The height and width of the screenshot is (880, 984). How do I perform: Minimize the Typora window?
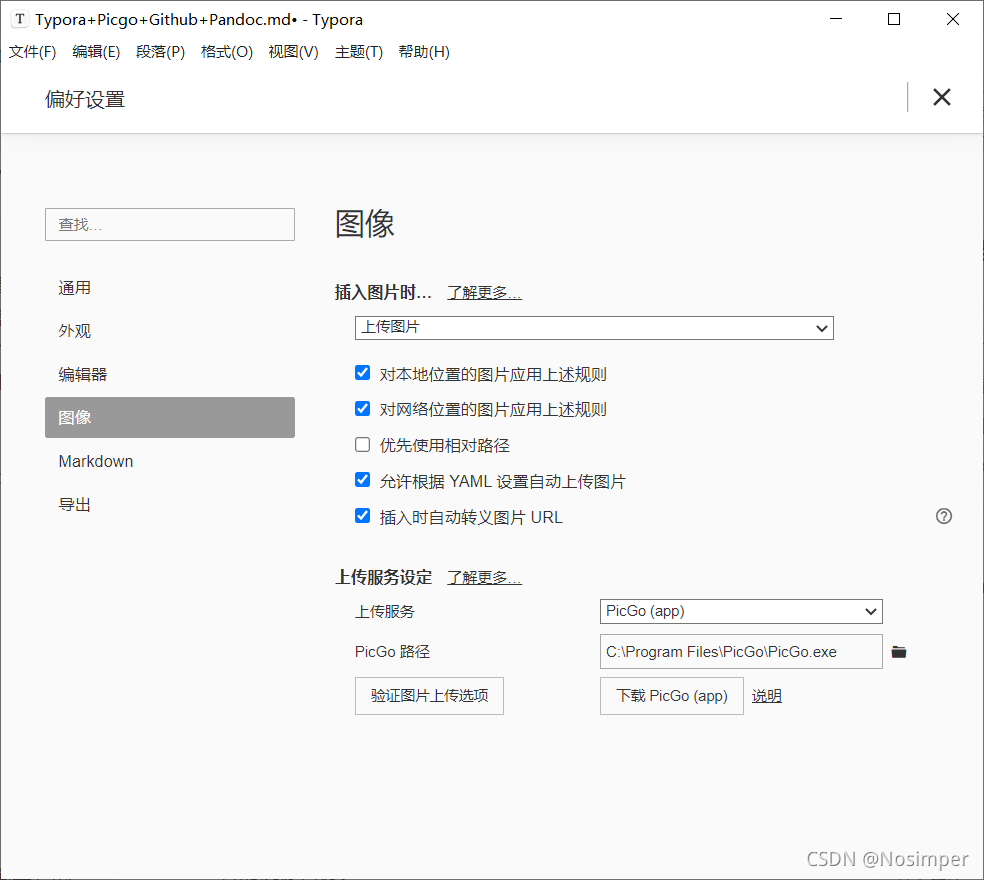click(x=836, y=19)
